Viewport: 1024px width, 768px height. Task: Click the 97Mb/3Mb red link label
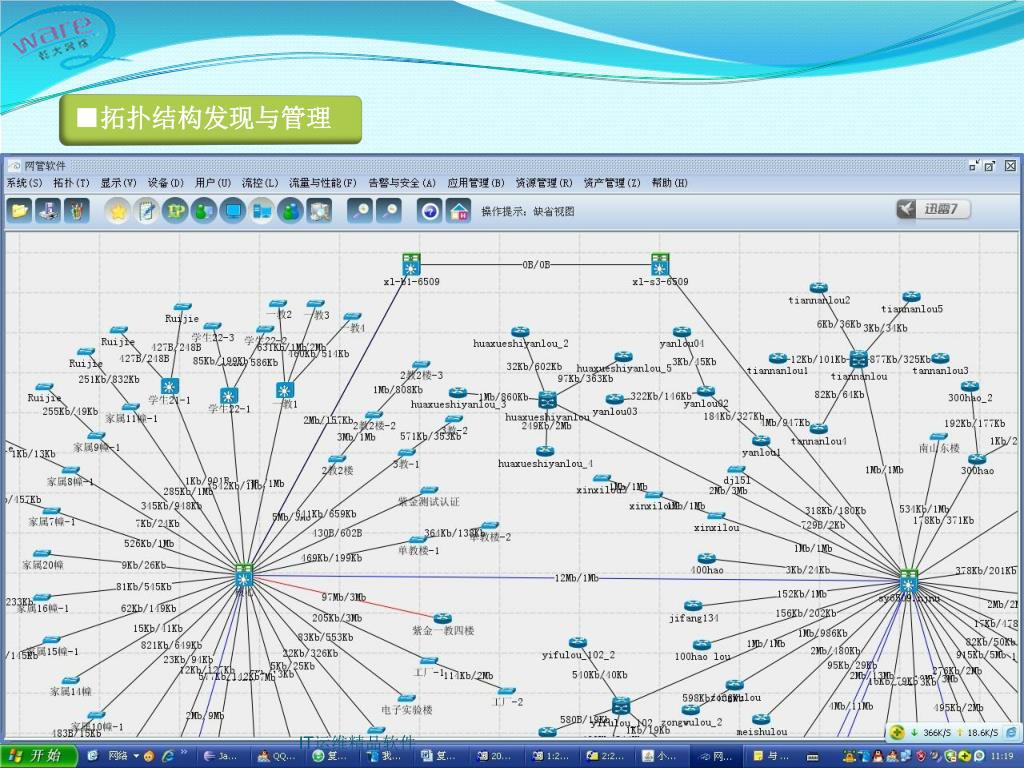click(344, 597)
